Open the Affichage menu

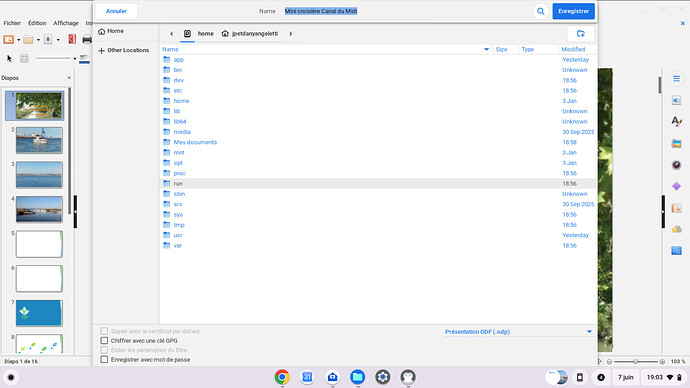tap(66, 23)
